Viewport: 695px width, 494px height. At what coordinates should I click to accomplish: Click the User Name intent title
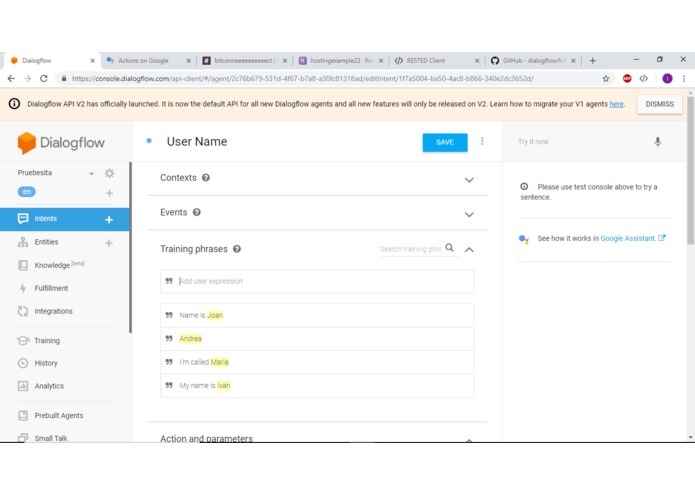tap(197, 142)
